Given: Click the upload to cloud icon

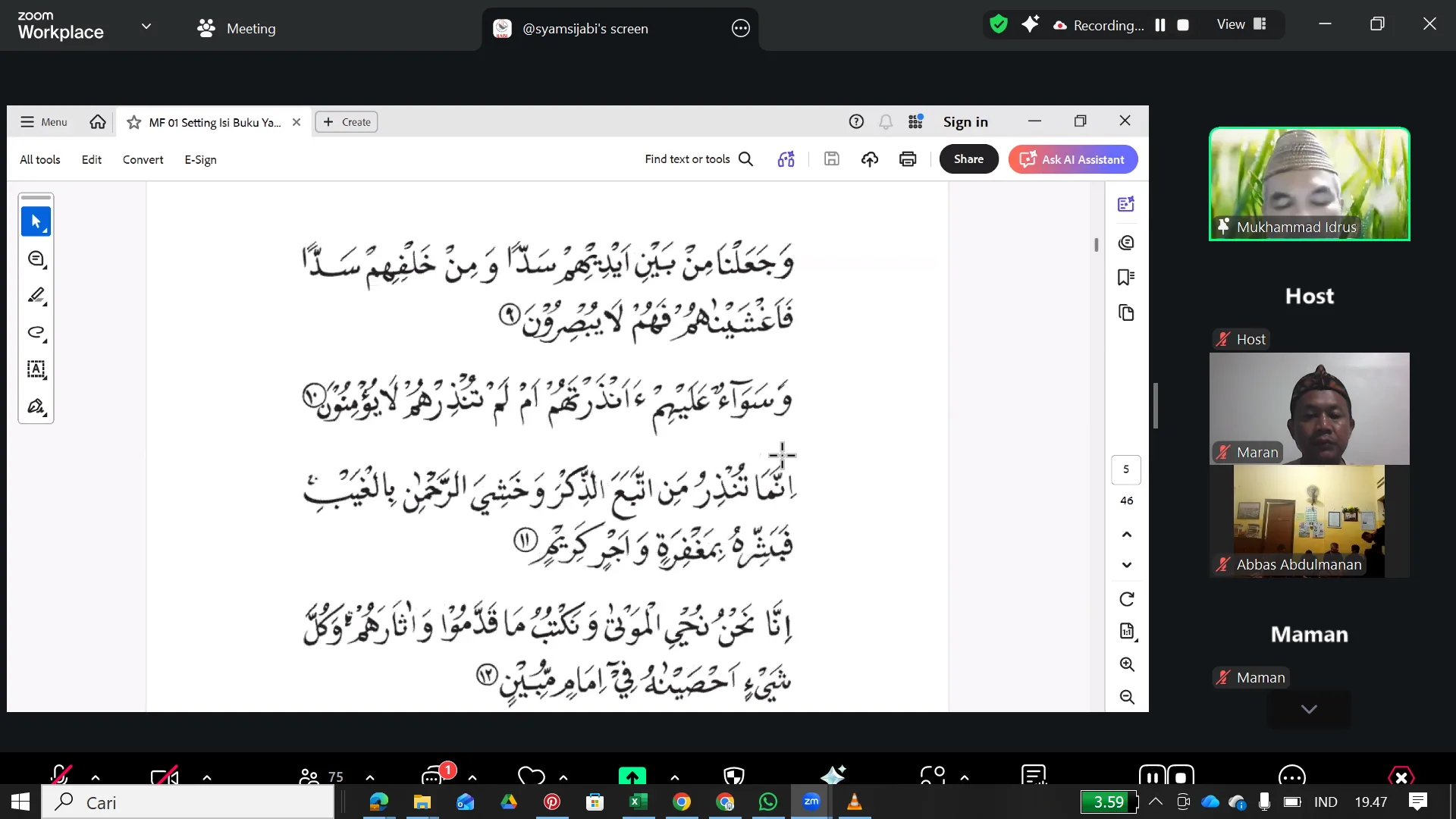Looking at the screenshot, I should pos(870,159).
